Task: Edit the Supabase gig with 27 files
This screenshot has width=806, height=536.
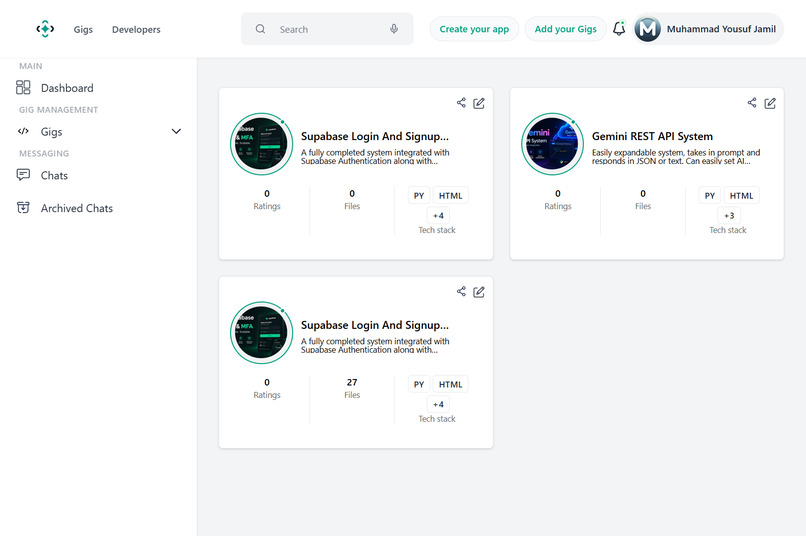Action: [479, 292]
